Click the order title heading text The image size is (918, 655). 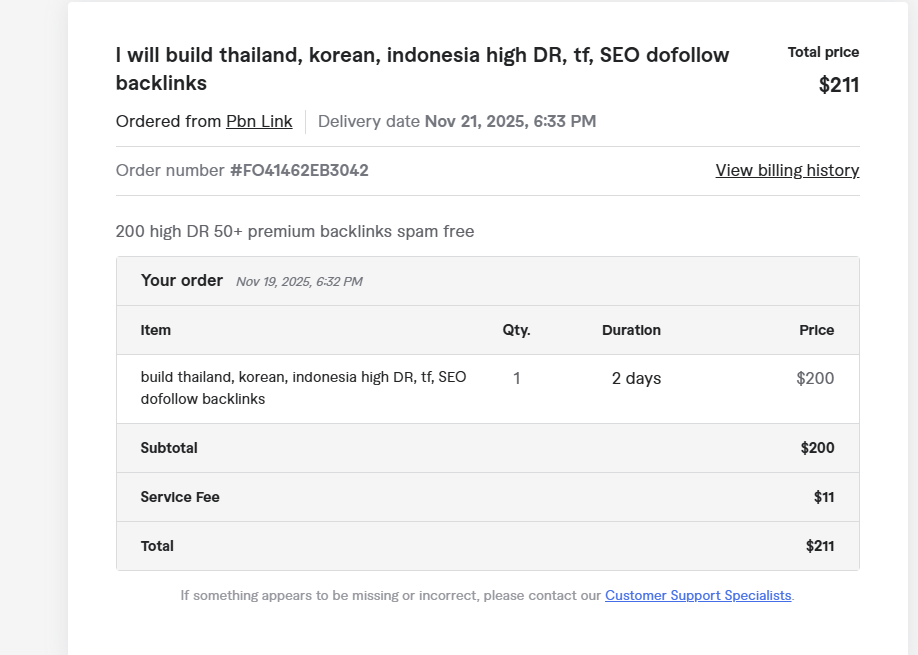[422, 69]
